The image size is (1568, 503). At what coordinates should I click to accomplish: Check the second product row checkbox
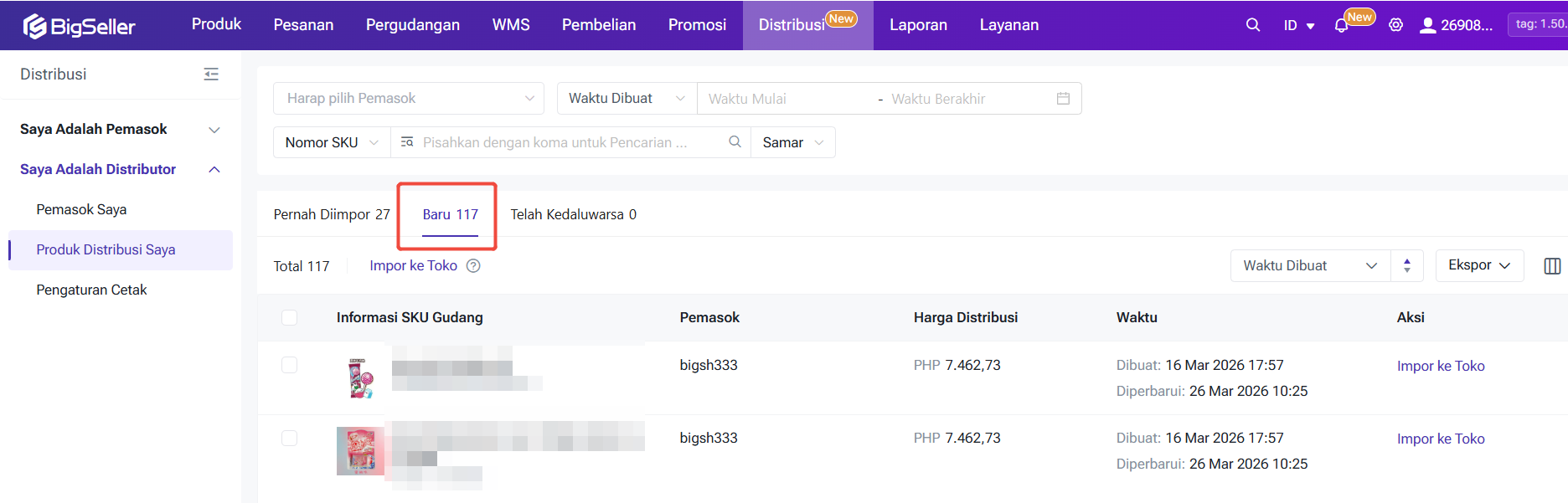pyautogui.click(x=290, y=438)
